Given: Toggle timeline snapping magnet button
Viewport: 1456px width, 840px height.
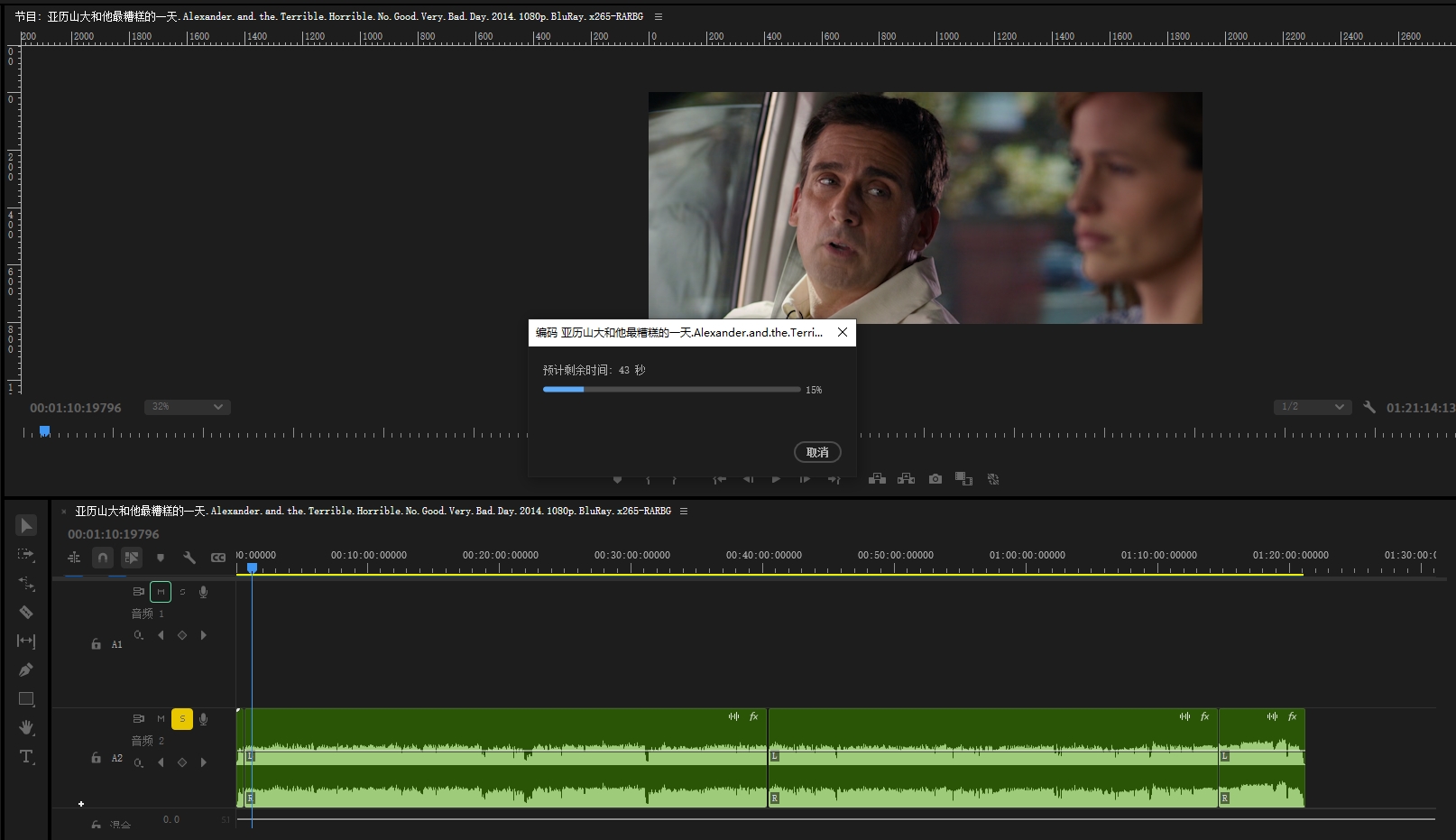Looking at the screenshot, I should point(103,558).
